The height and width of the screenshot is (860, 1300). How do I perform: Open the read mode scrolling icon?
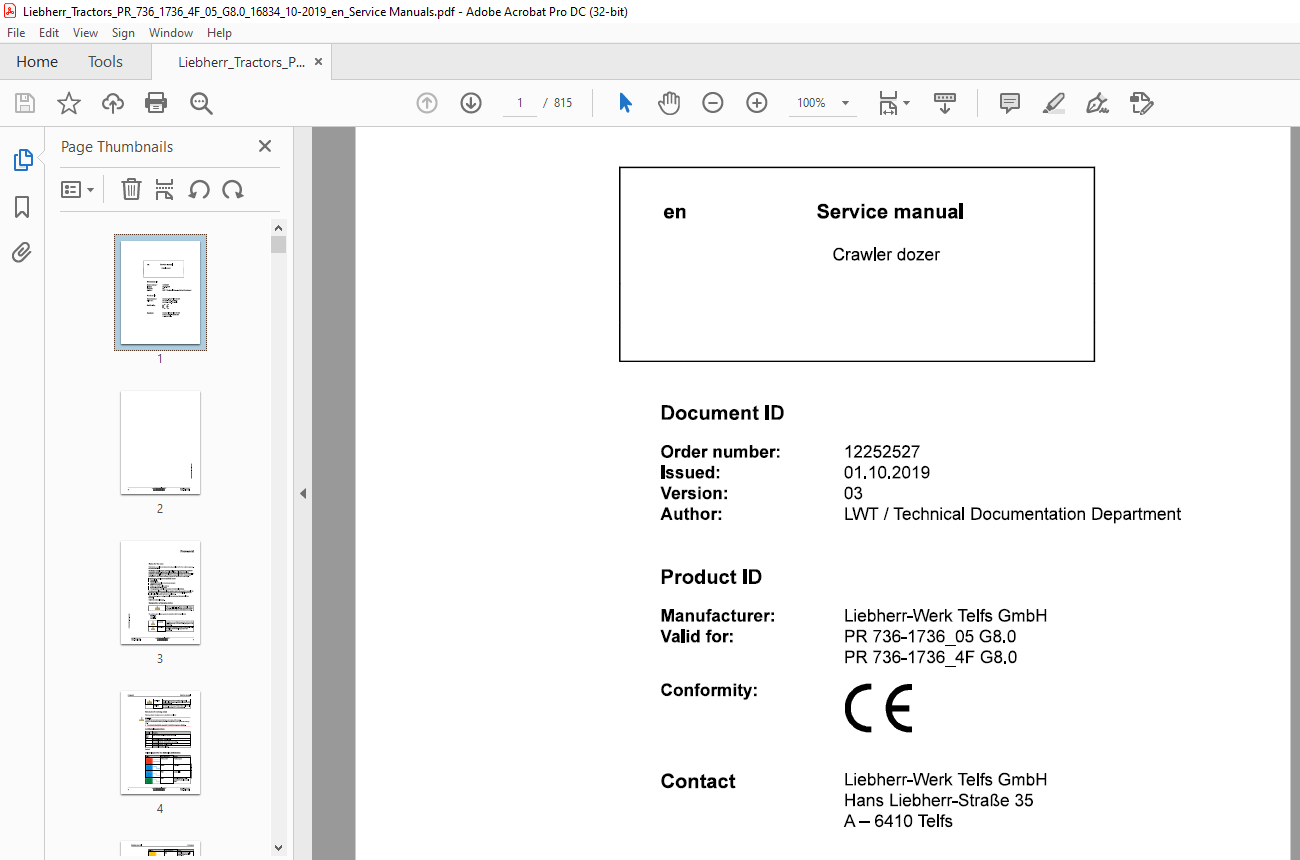(x=945, y=103)
